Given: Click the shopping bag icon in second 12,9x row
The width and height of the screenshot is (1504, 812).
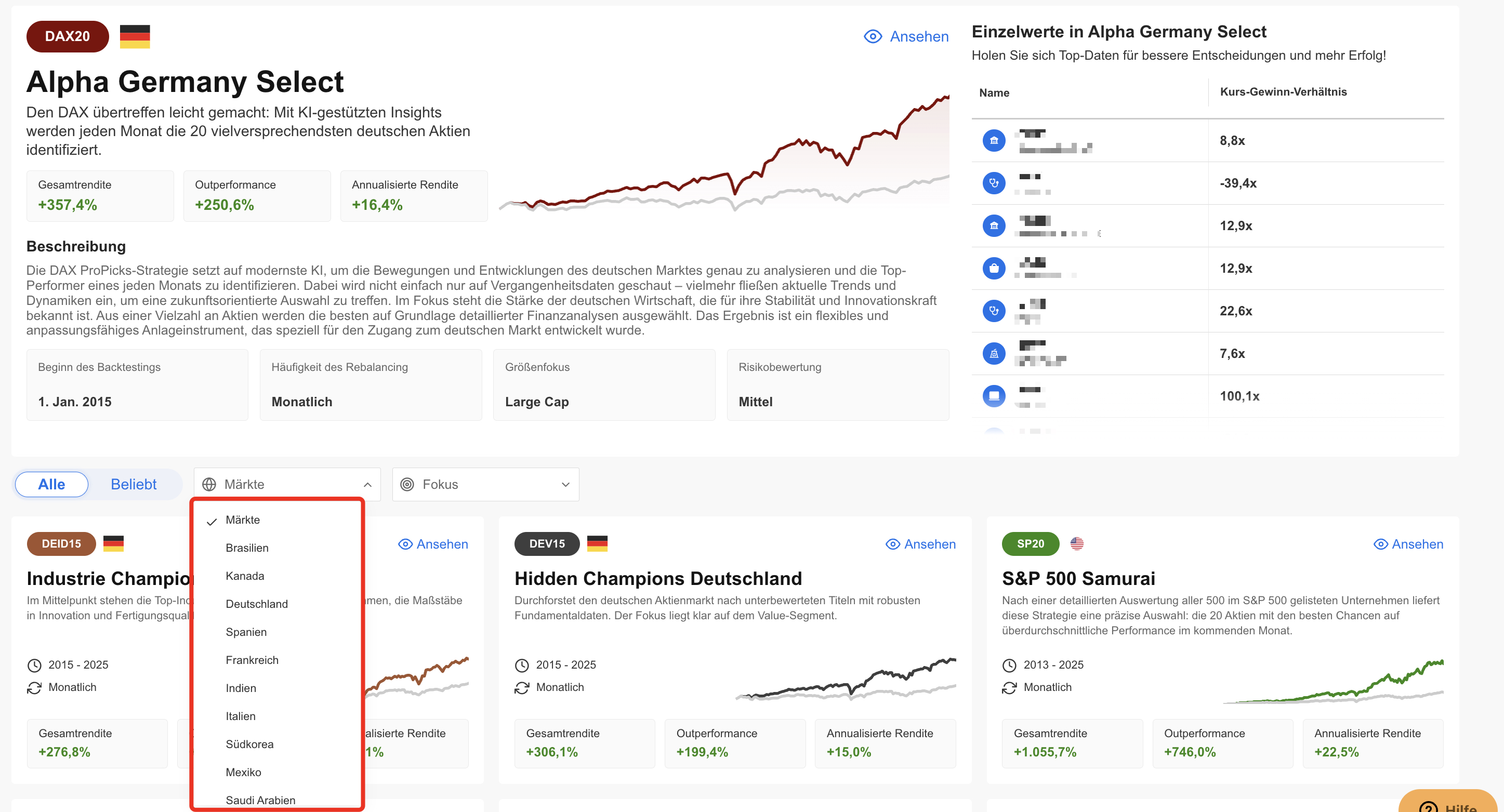Looking at the screenshot, I should (994, 269).
